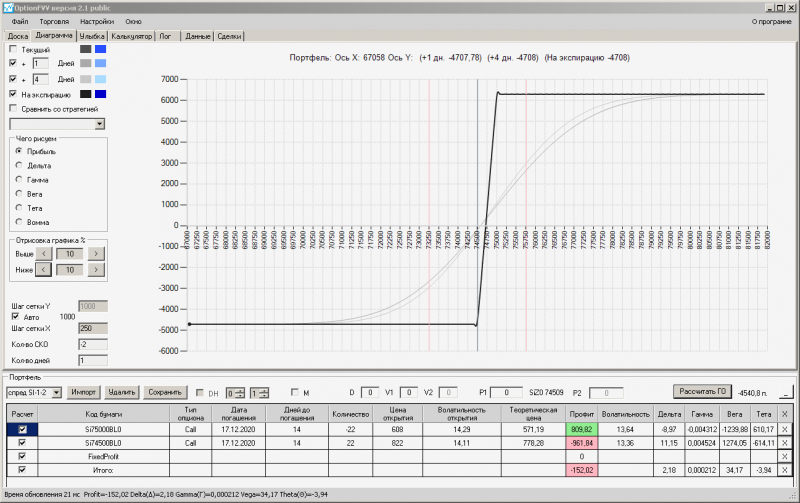Viewport: 800px width, 503px height.
Task: Enable Сравнить со стратегией checkbox
Action: click(13, 109)
